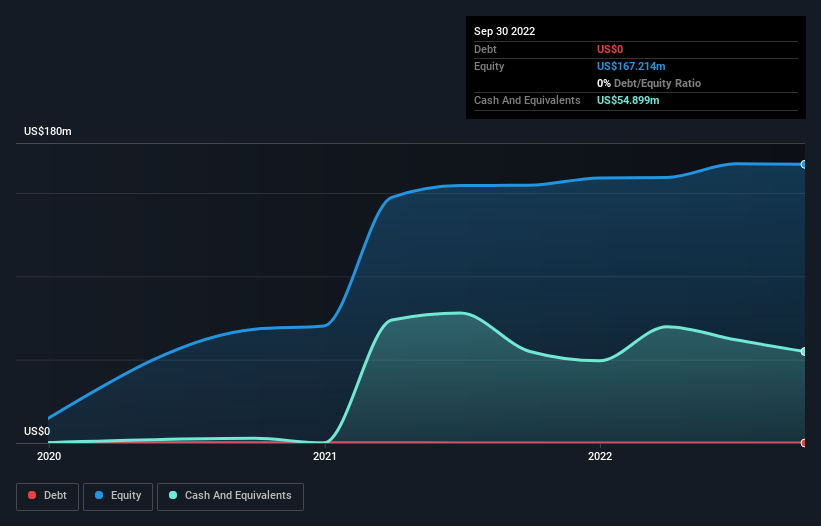The width and height of the screenshot is (821, 526).
Task: Click the Sep 30 2022 tooltip date
Action: pyautogui.click(x=504, y=31)
